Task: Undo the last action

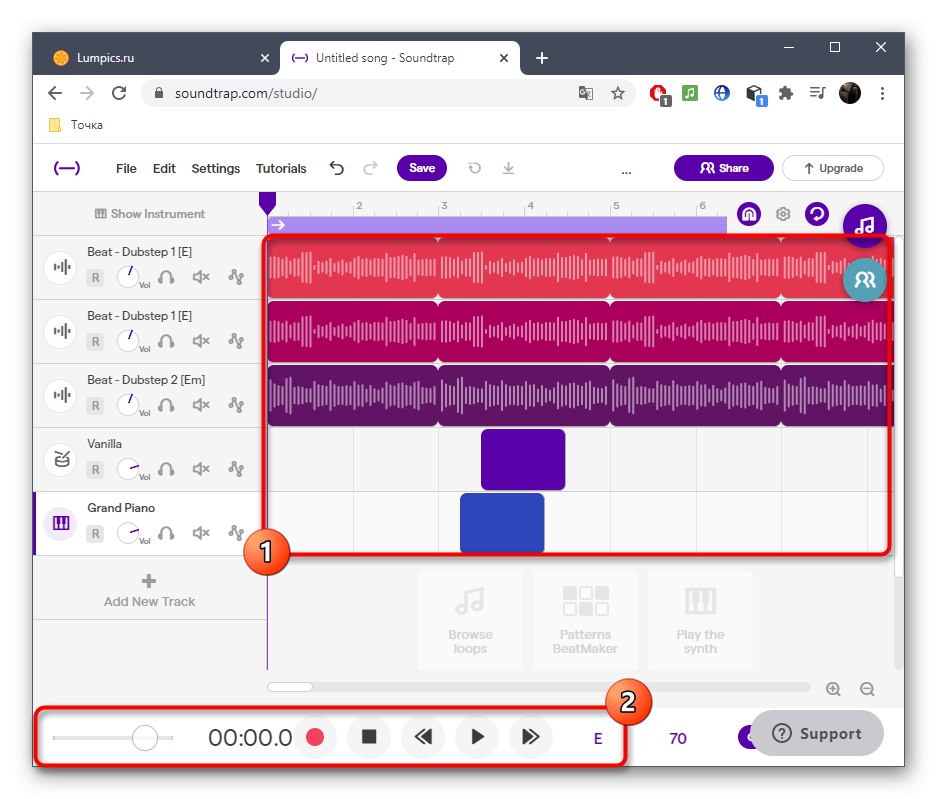Action: [337, 169]
